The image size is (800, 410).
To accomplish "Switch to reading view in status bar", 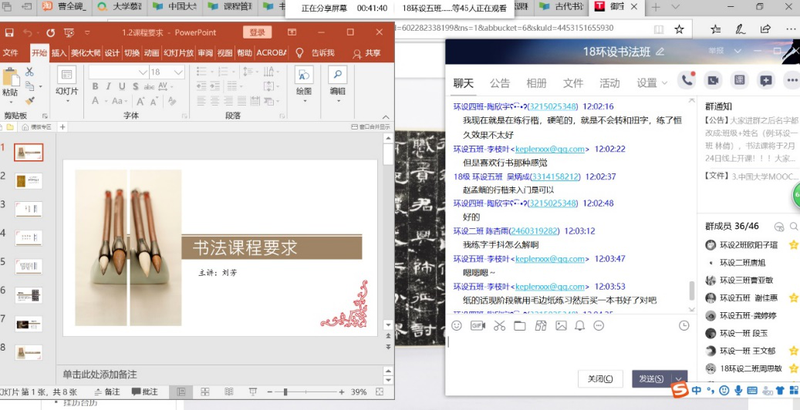I will point(229,392).
